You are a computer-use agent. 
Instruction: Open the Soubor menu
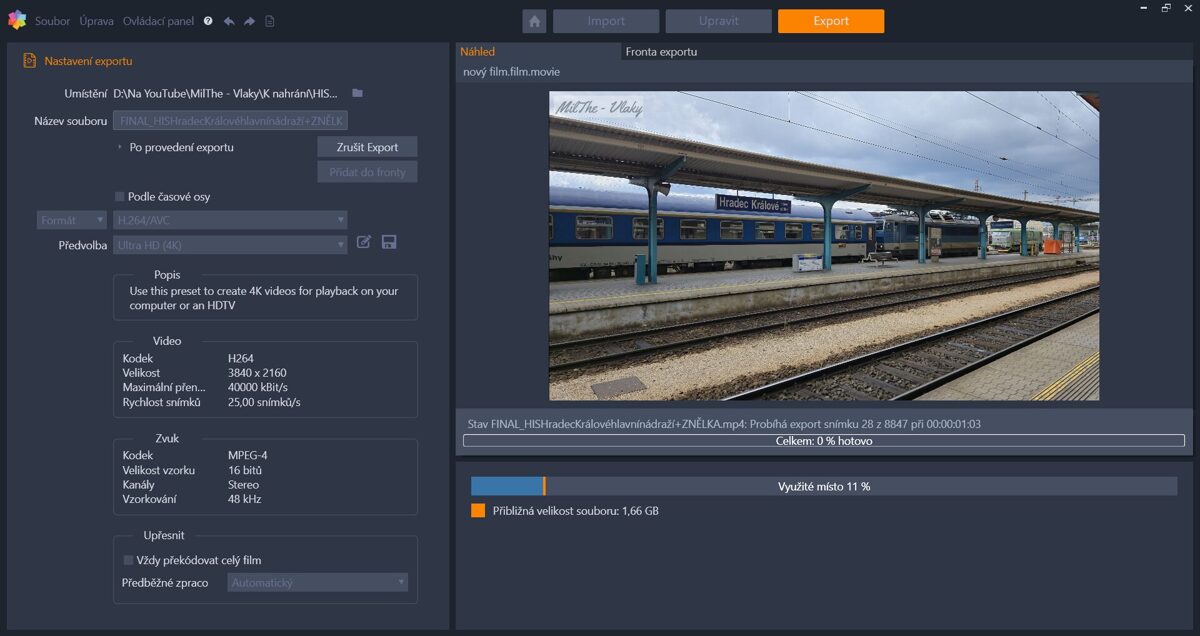[52, 20]
